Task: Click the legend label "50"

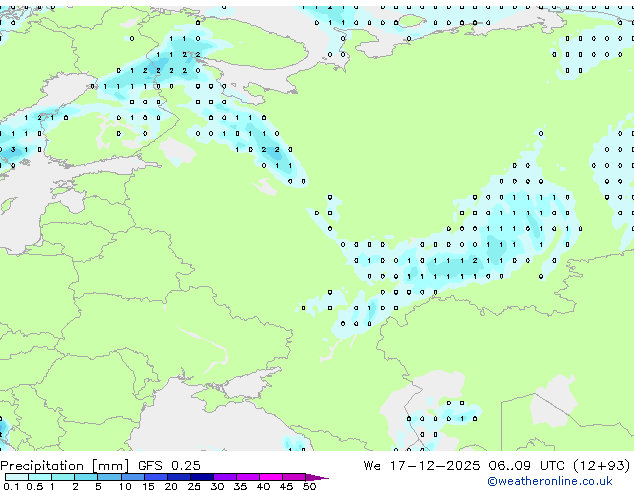Action: 309,486
